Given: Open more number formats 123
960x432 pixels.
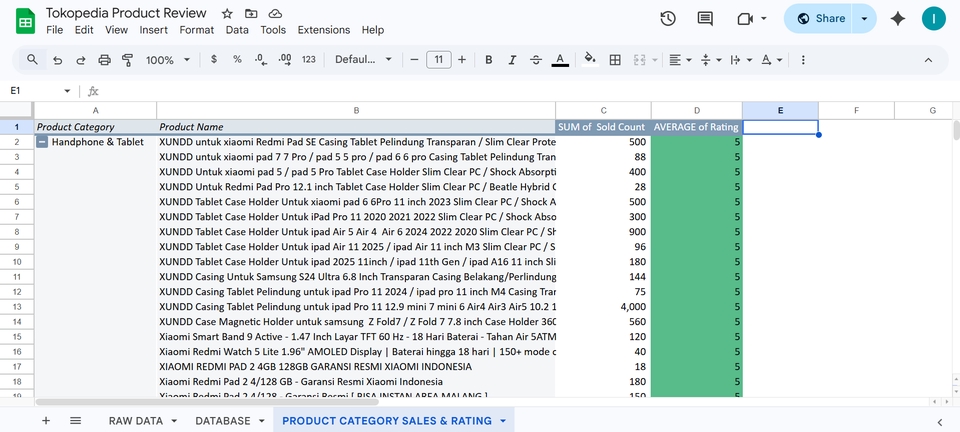Looking at the screenshot, I should click(309, 59).
